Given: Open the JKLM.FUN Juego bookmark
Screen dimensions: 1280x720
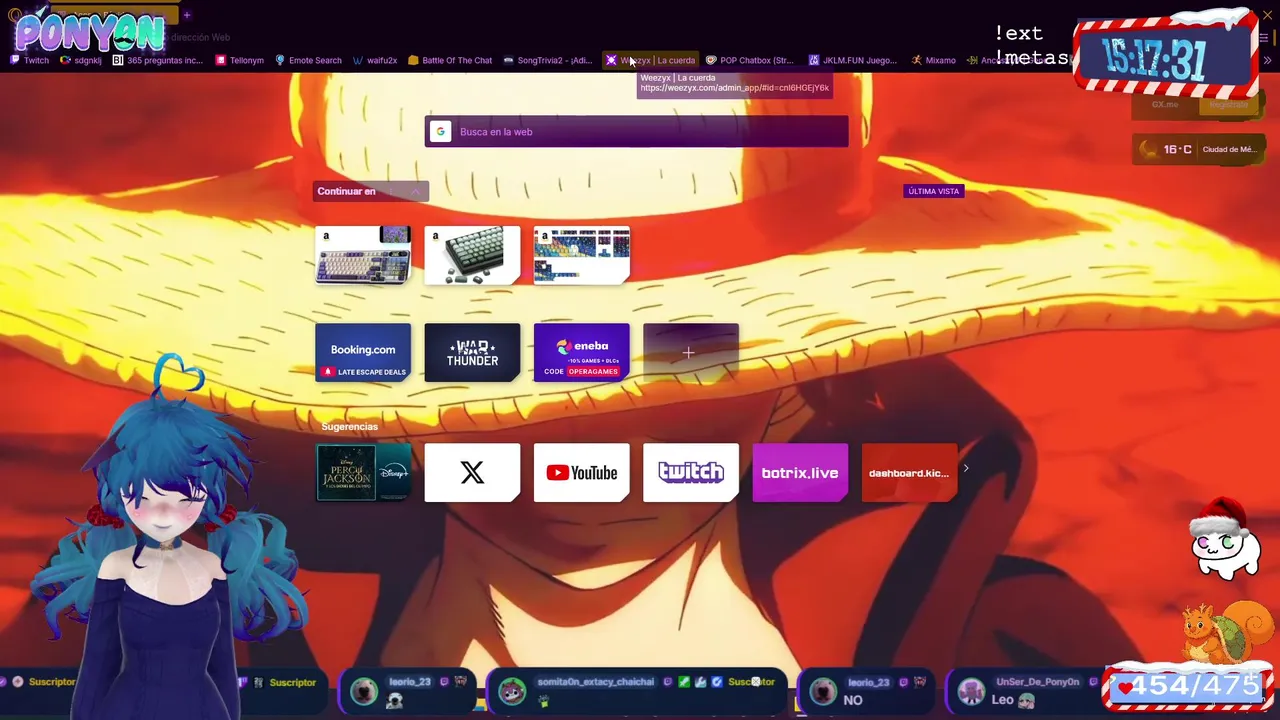Looking at the screenshot, I should click(853, 60).
